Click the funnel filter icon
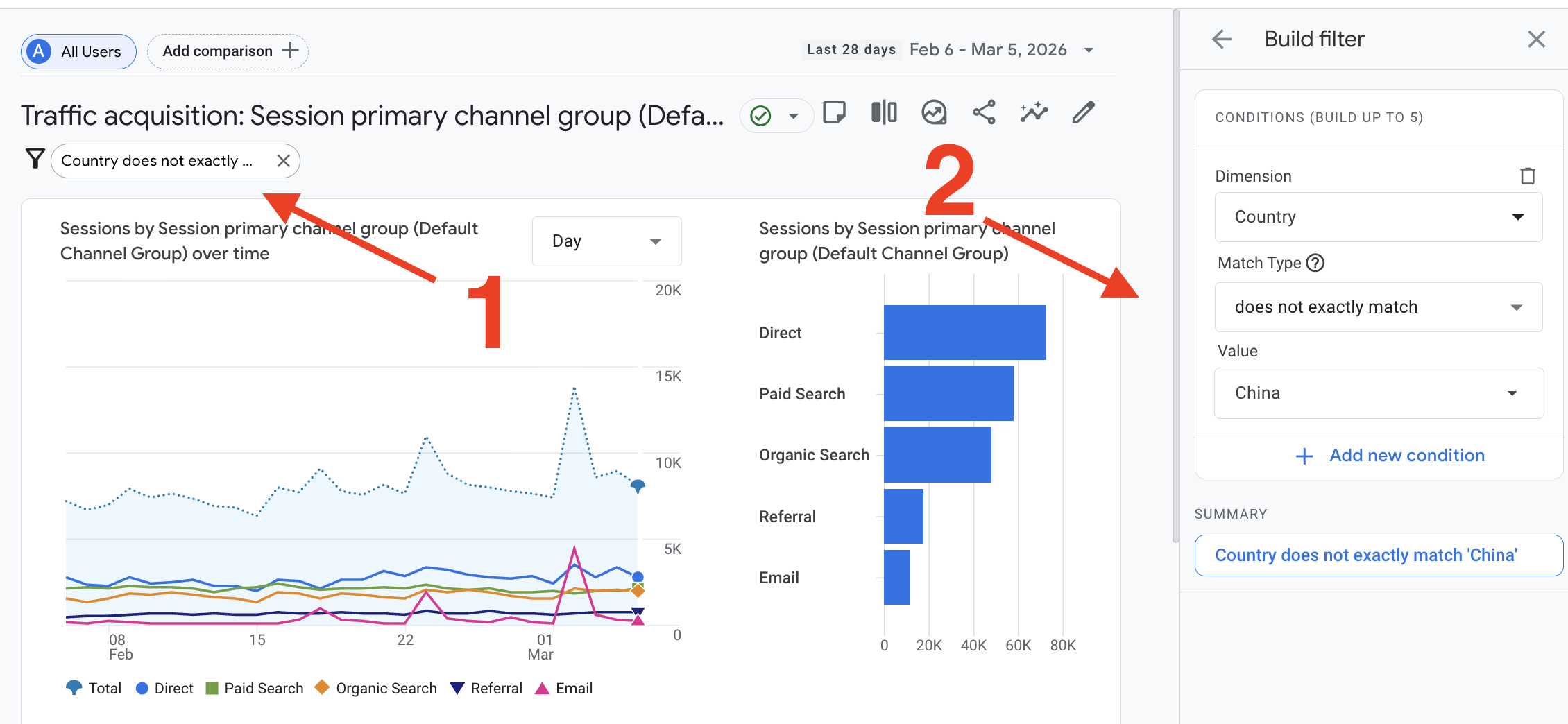The width and height of the screenshot is (1568, 724). tap(35, 160)
